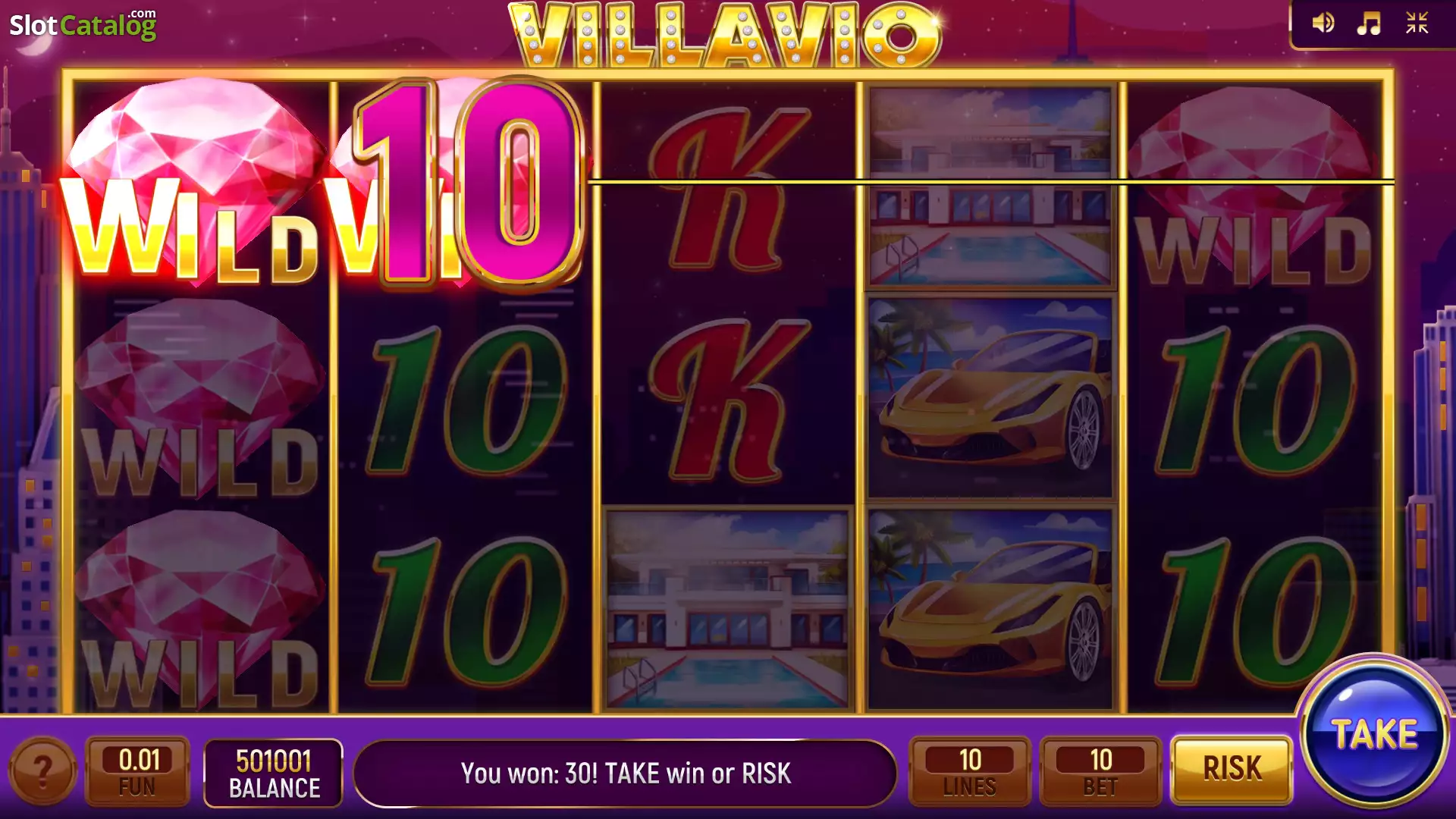Click the villa symbol at top of reel four

coord(990,187)
